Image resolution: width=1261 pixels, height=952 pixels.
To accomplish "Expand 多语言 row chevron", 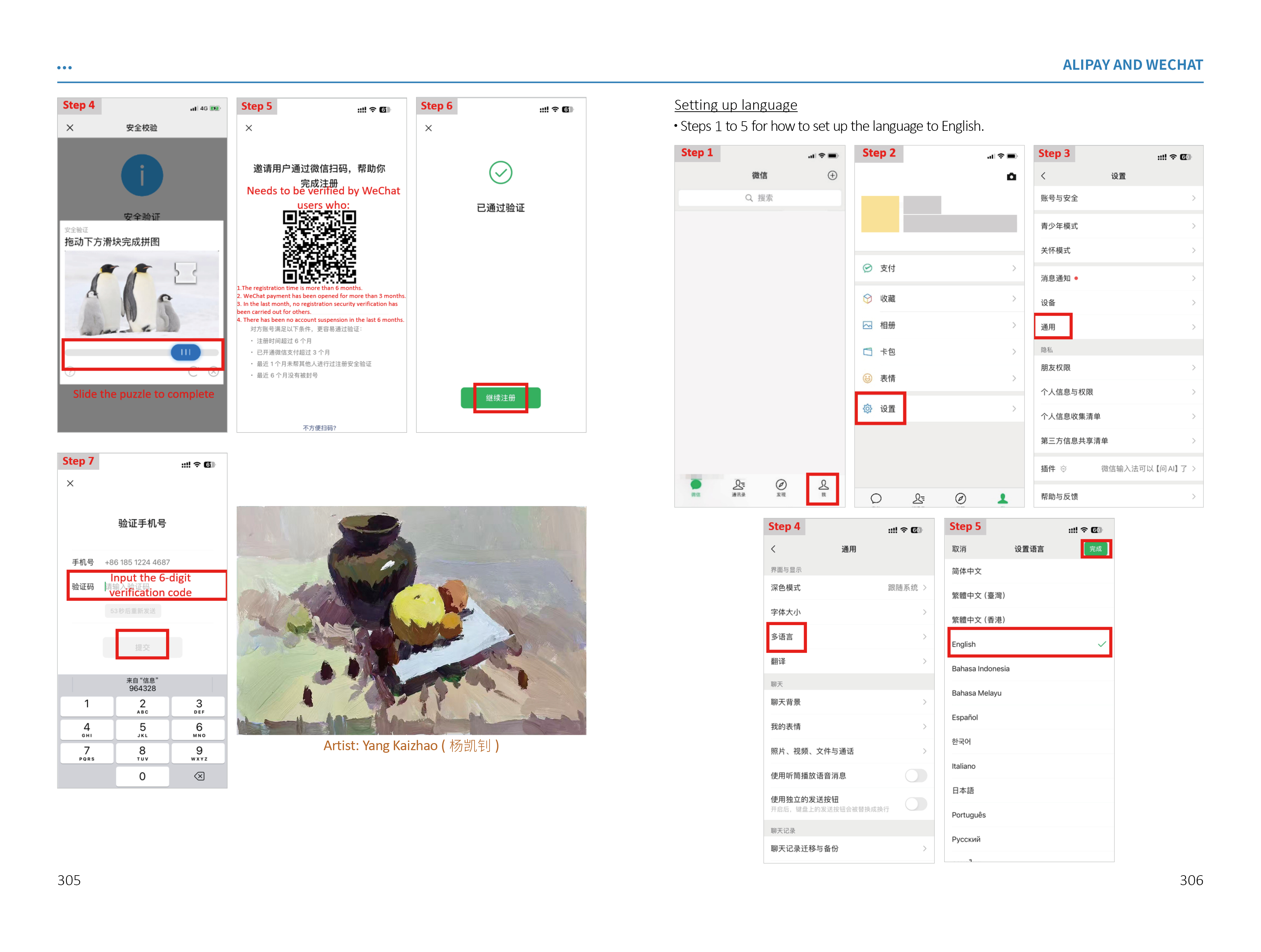I will (x=924, y=637).
